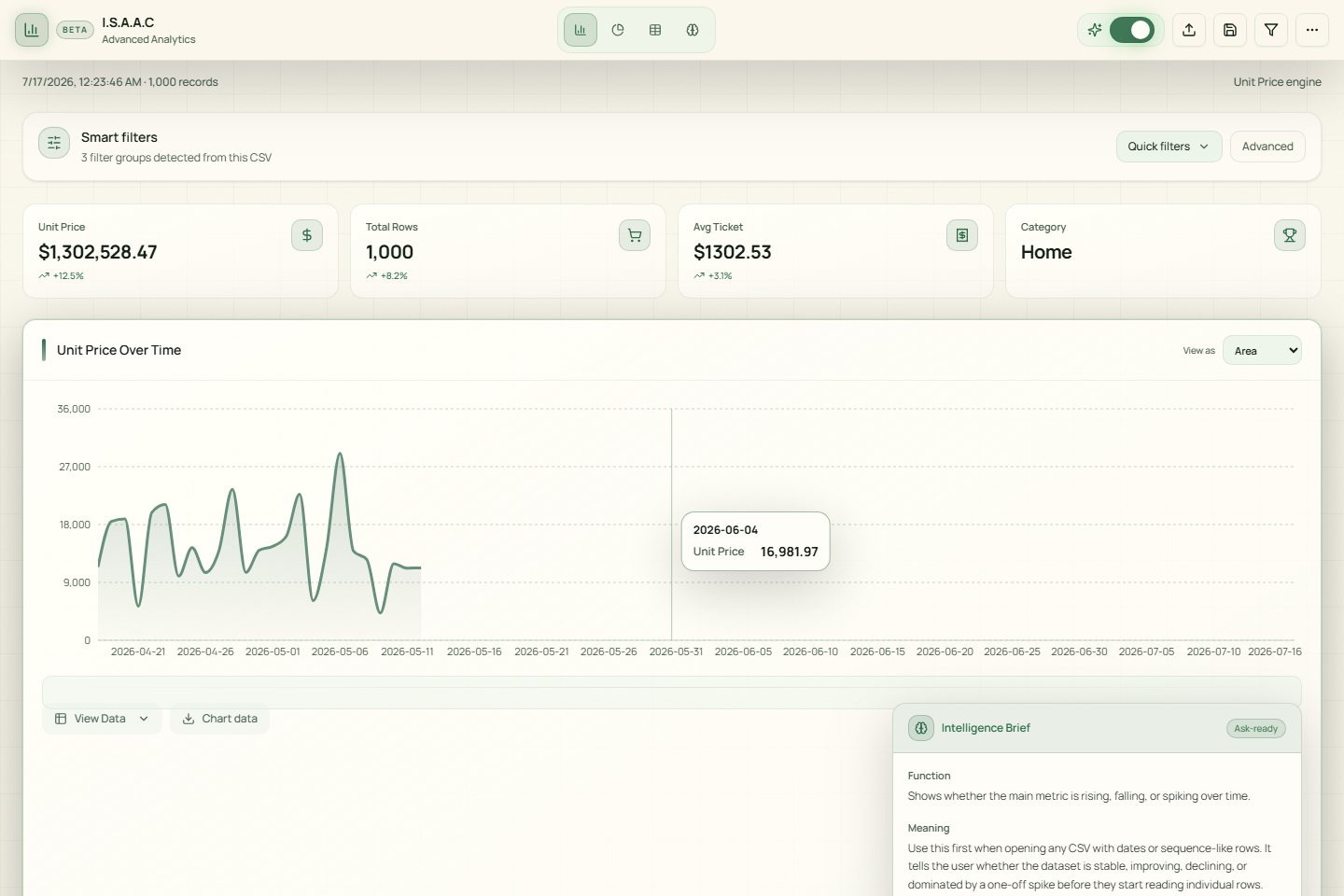Image resolution: width=1344 pixels, height=896 pixels.
Task: Click the $1,302,528.47 Unit Price value
Action: click(x=98, y=252)
